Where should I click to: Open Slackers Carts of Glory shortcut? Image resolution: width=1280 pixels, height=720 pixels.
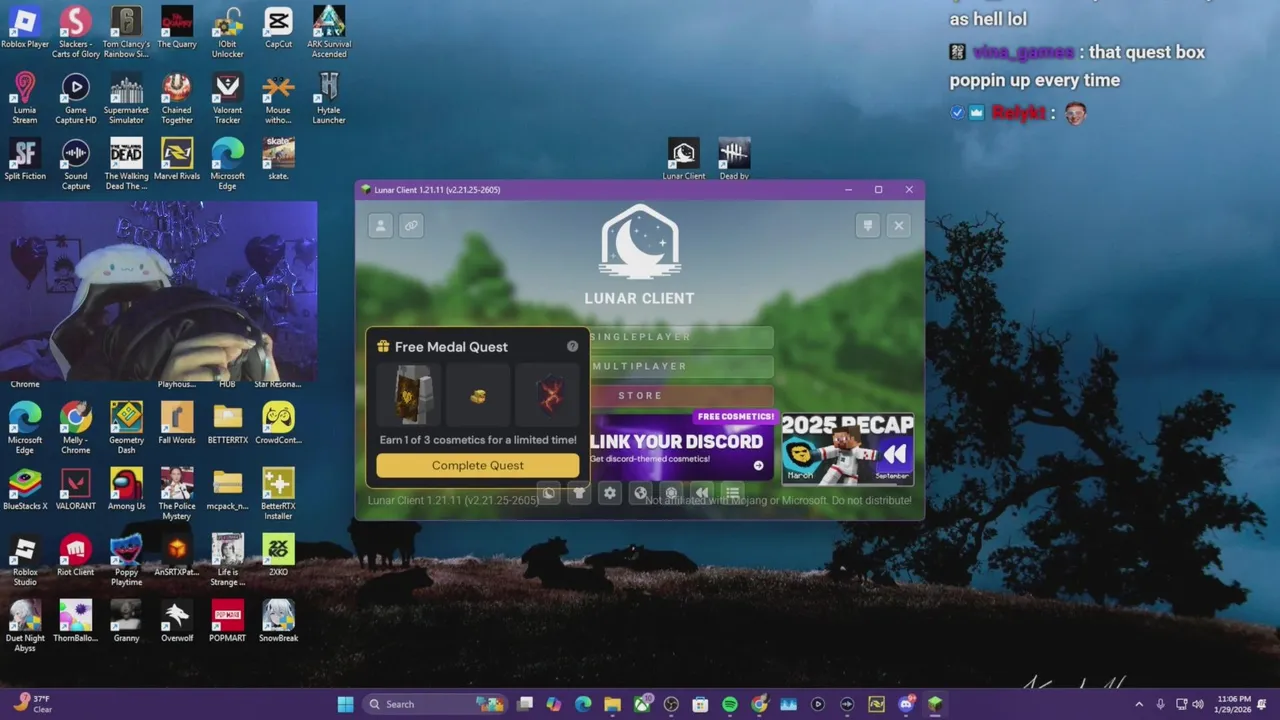(x=76, y=32)
